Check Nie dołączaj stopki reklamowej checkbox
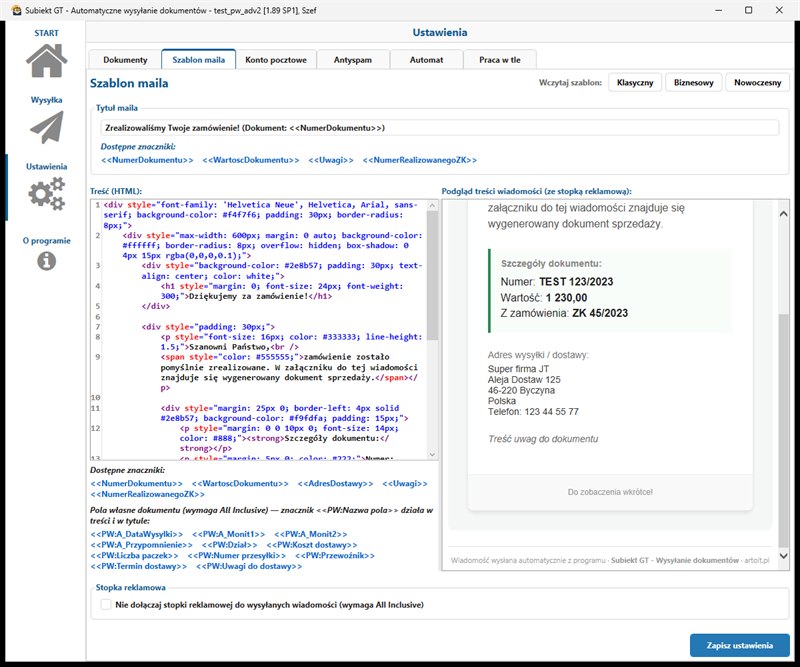 pyautogui.click(x=106, y=605)
